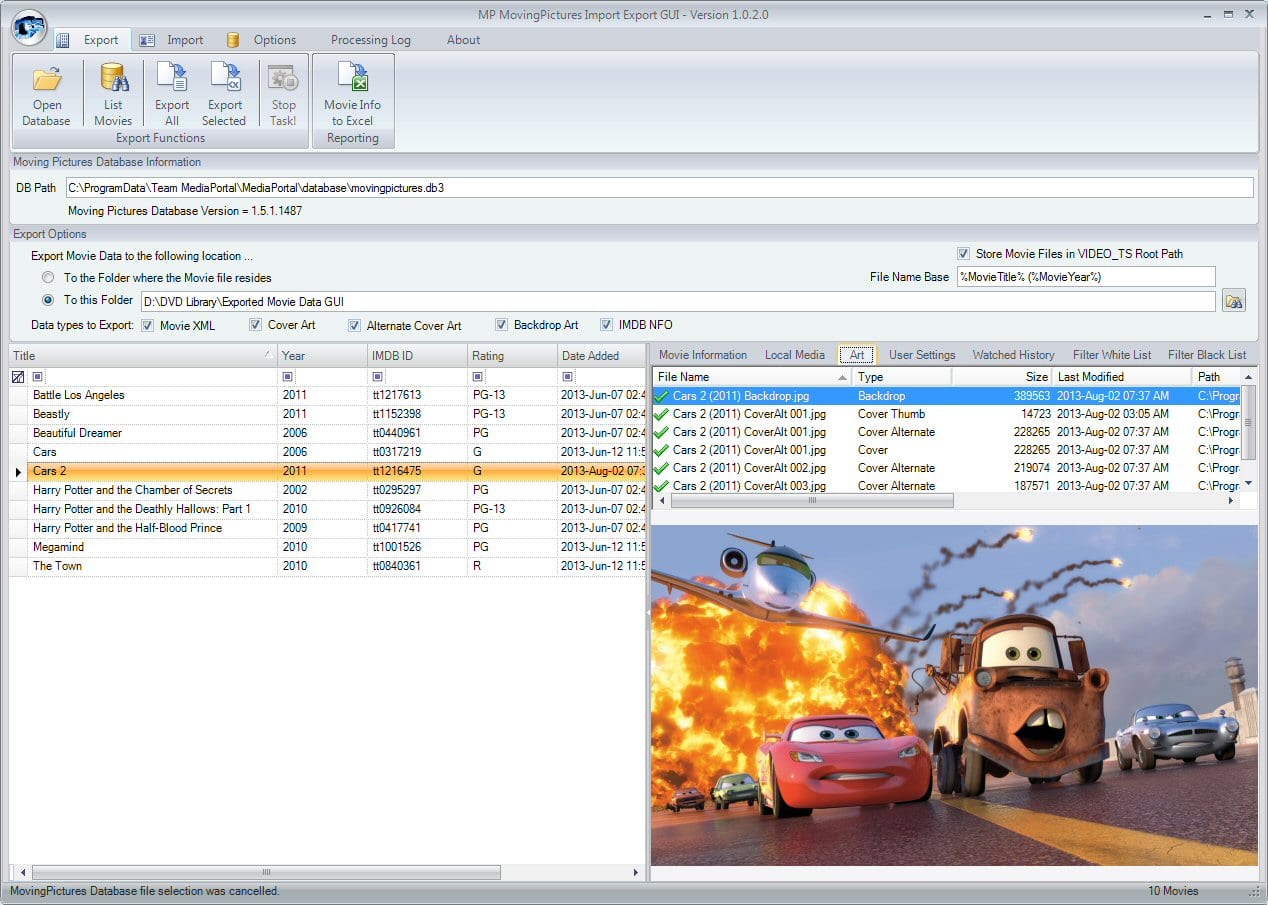This screenshot has width=1268, height=905.
Task: Sort movie list by Title column header
Action: 143,356
